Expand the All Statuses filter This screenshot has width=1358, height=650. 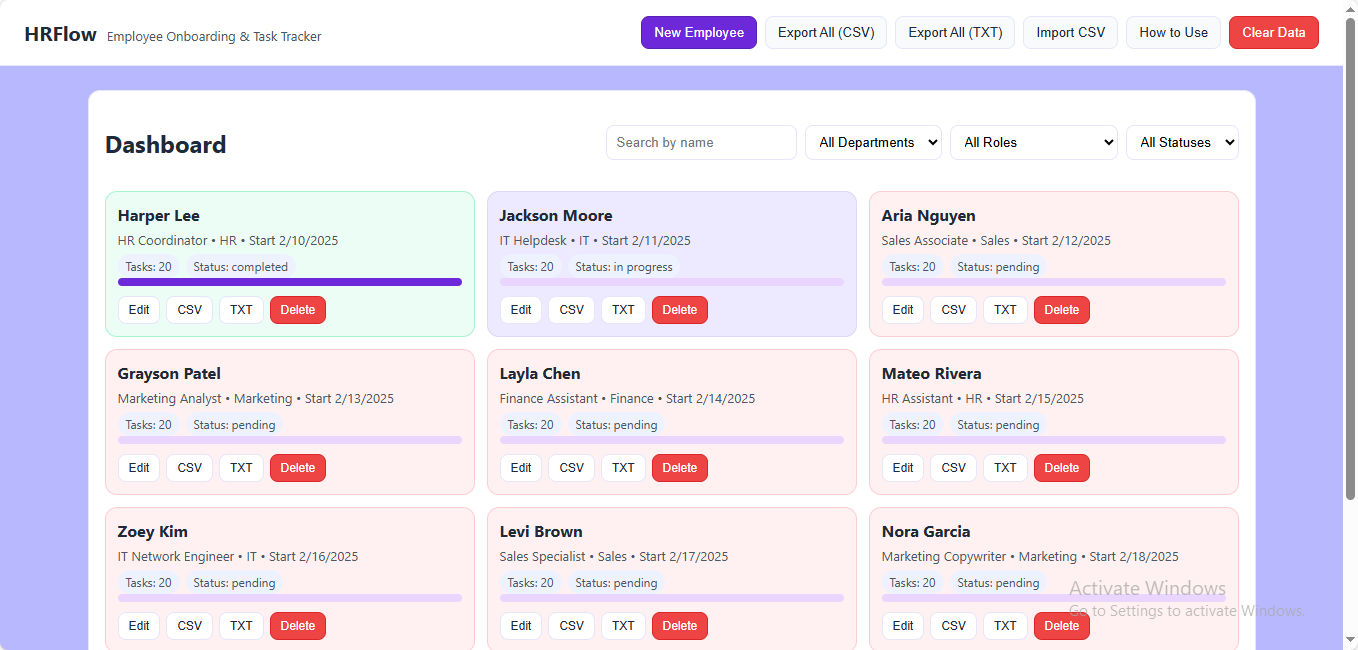pyautogui.click(x=1181, y=142)
